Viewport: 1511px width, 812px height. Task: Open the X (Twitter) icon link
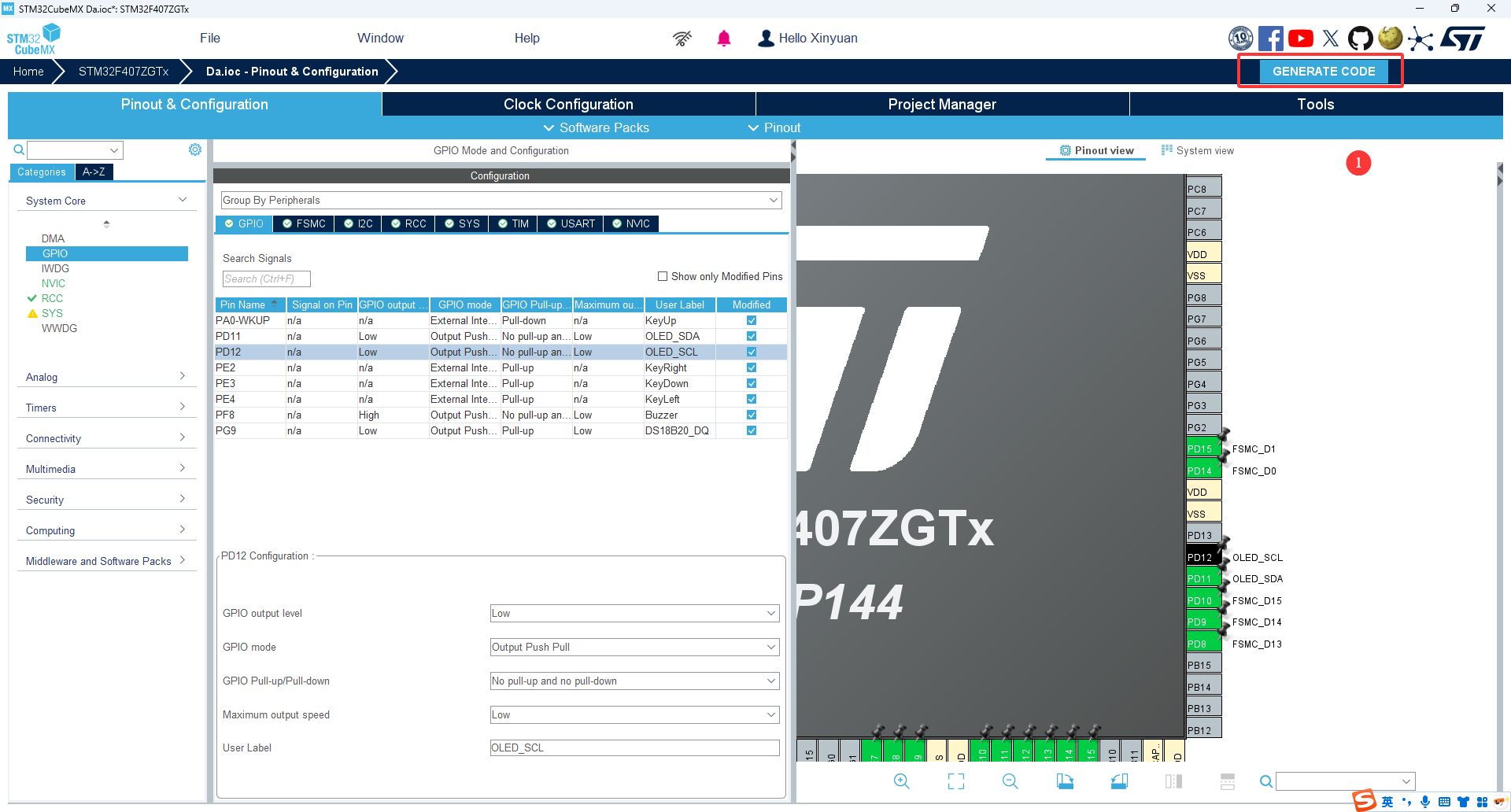[x=1331, y=39]
